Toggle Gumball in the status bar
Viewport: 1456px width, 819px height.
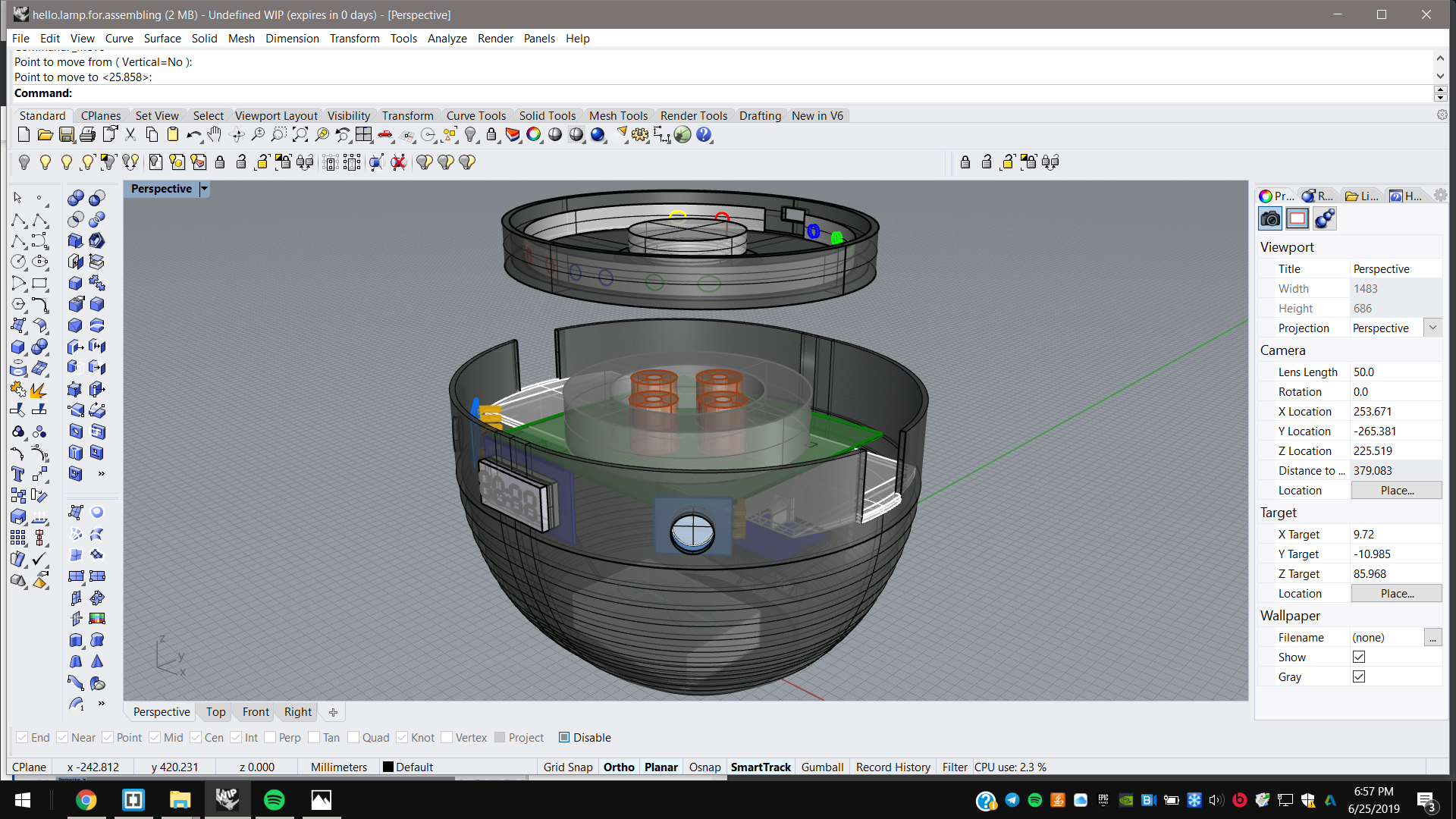[822, 767]
